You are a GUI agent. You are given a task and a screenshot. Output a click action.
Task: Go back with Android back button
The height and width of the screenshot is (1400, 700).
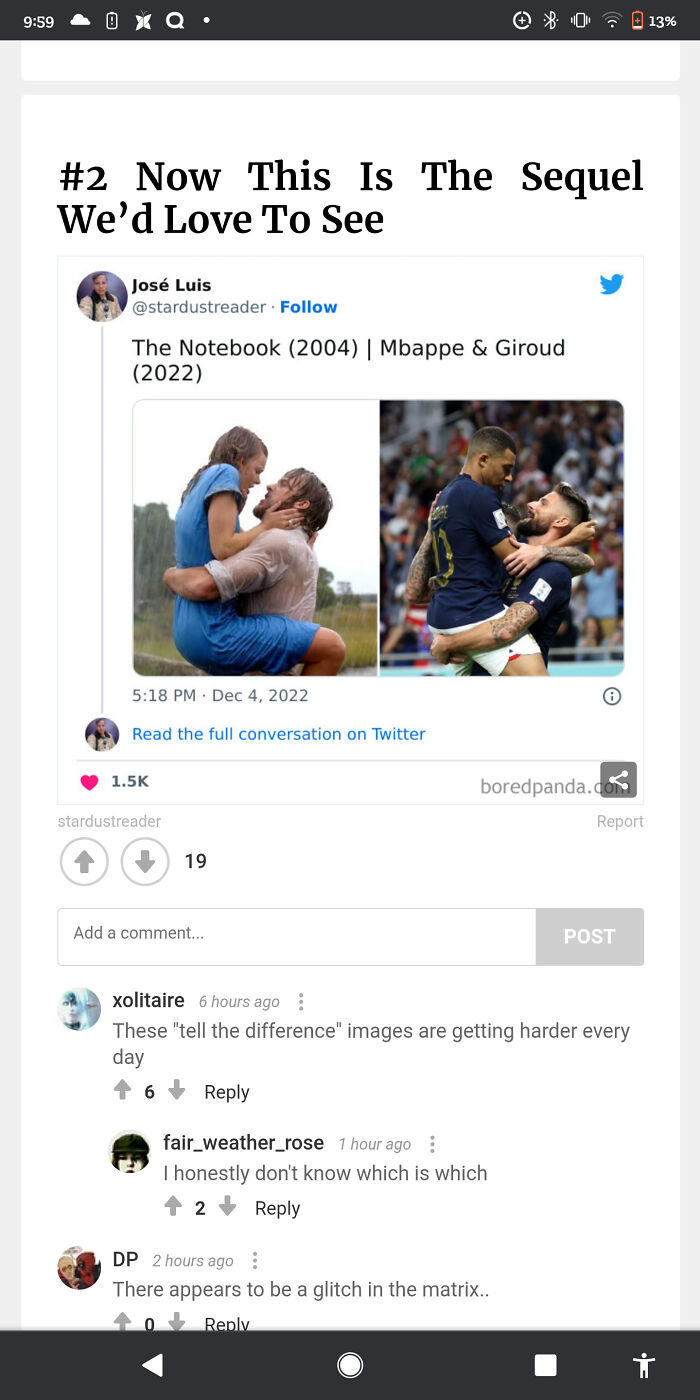pos(152,1365)
